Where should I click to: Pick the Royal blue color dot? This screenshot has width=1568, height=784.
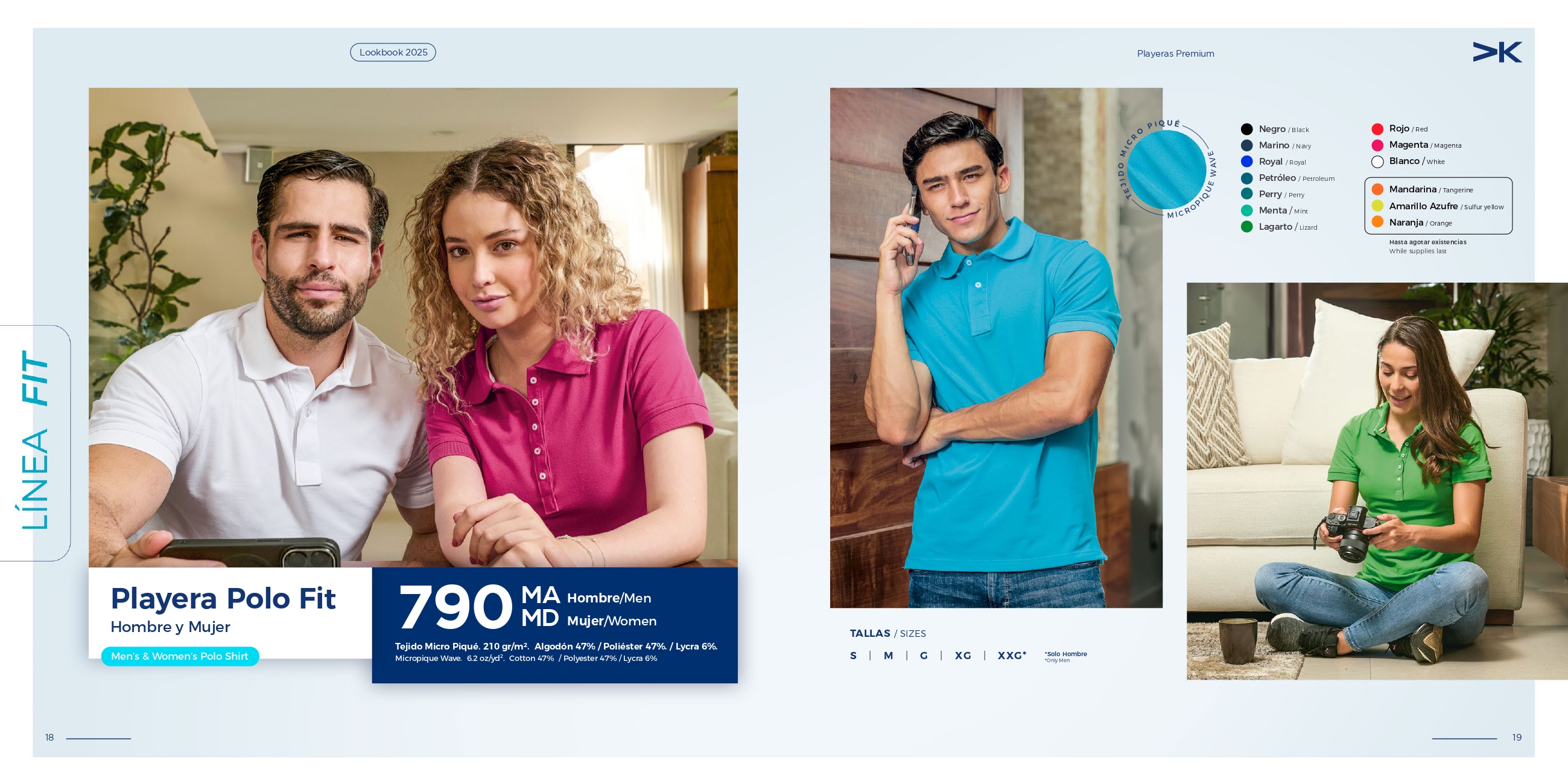(1246, 161)
